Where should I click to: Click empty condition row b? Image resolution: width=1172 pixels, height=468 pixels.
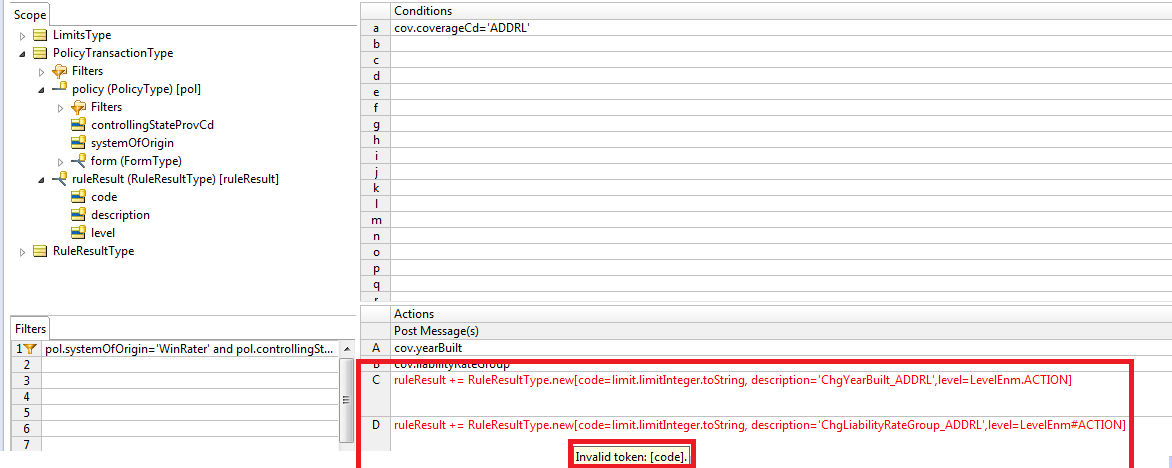pos(781,44)
